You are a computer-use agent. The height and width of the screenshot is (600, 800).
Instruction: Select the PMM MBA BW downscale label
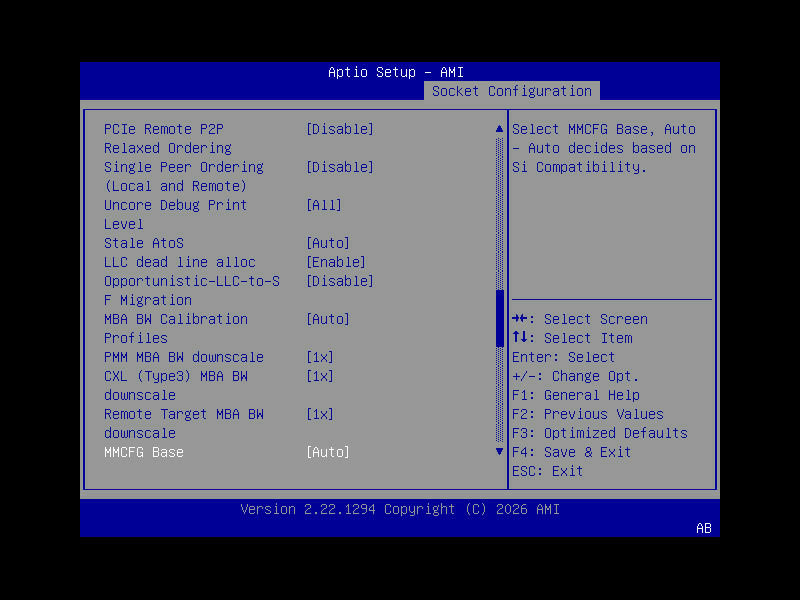point(184,357)
